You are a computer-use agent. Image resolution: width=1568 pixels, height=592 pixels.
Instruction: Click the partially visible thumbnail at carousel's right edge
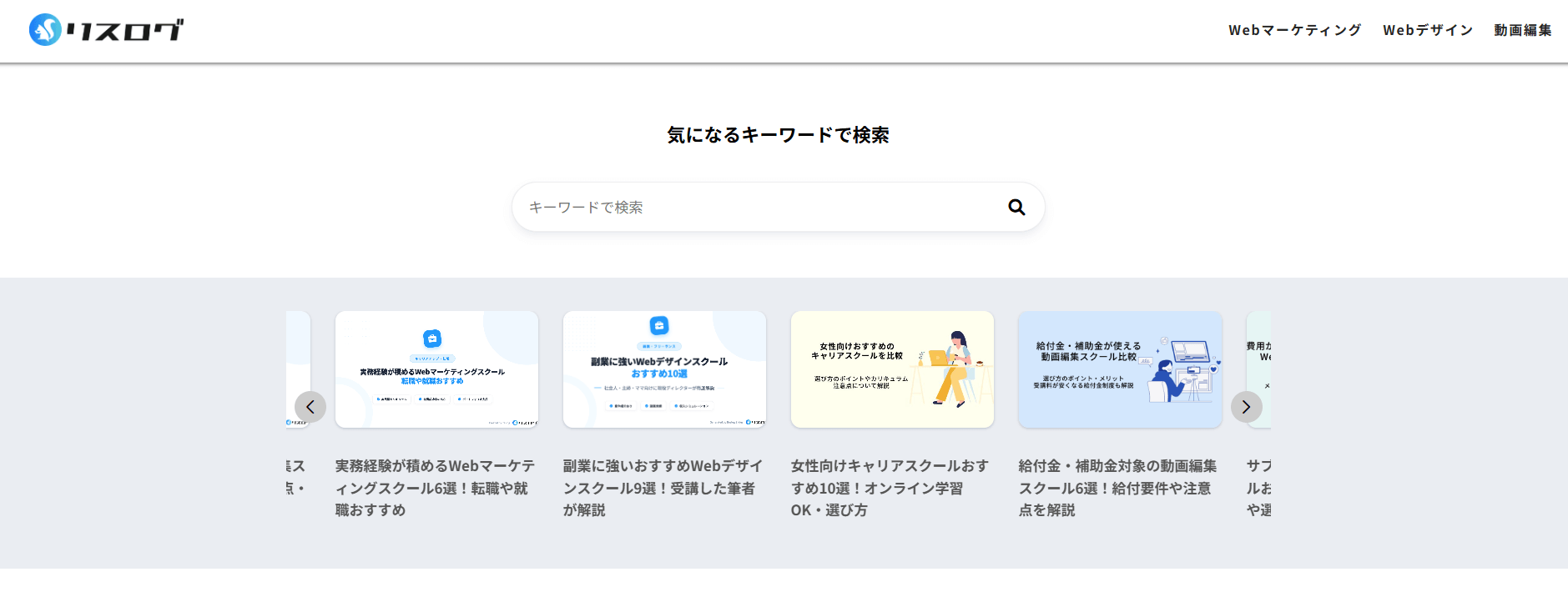tap(1258, 350)
